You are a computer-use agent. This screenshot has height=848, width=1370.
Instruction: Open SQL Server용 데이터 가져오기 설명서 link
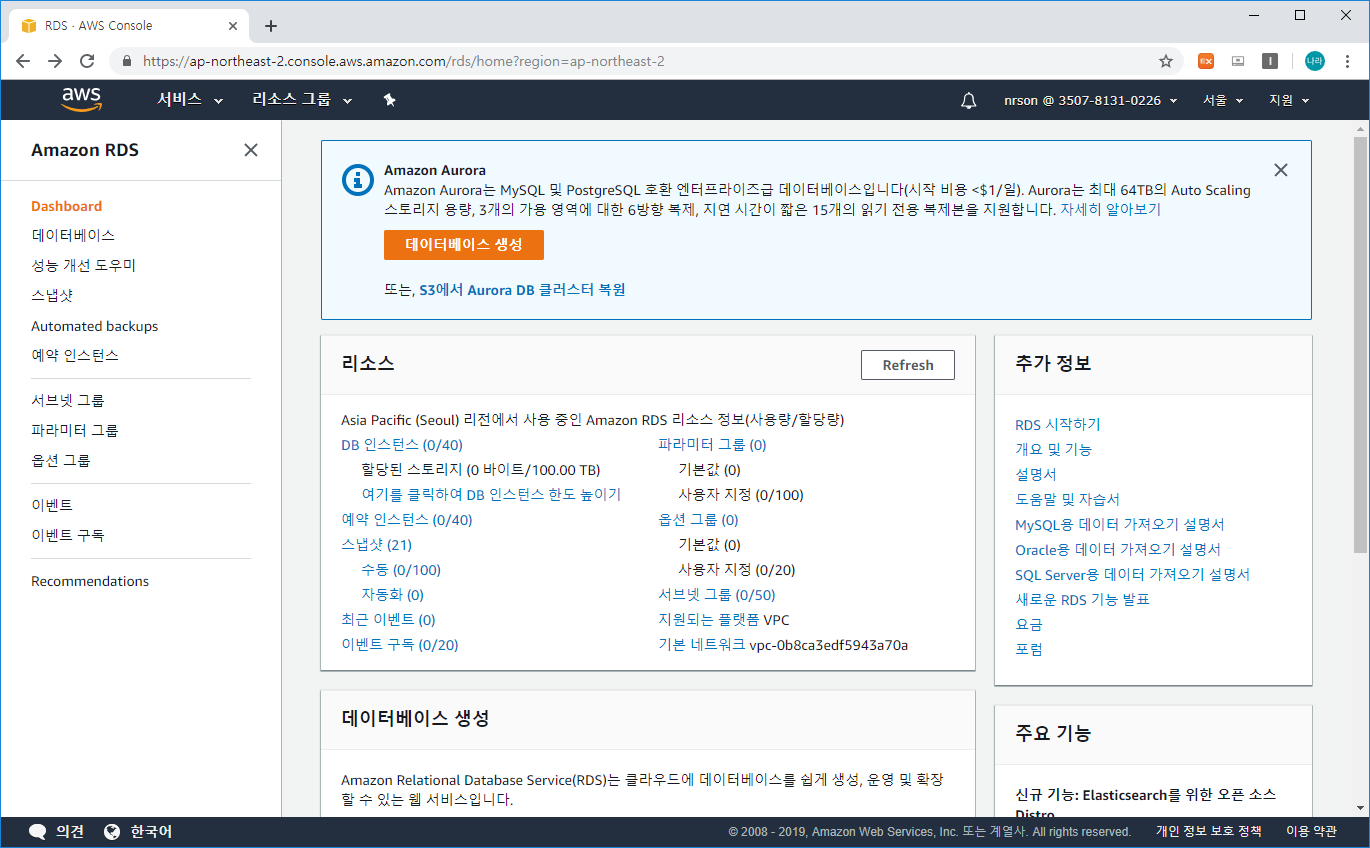tap(1133, 575)
